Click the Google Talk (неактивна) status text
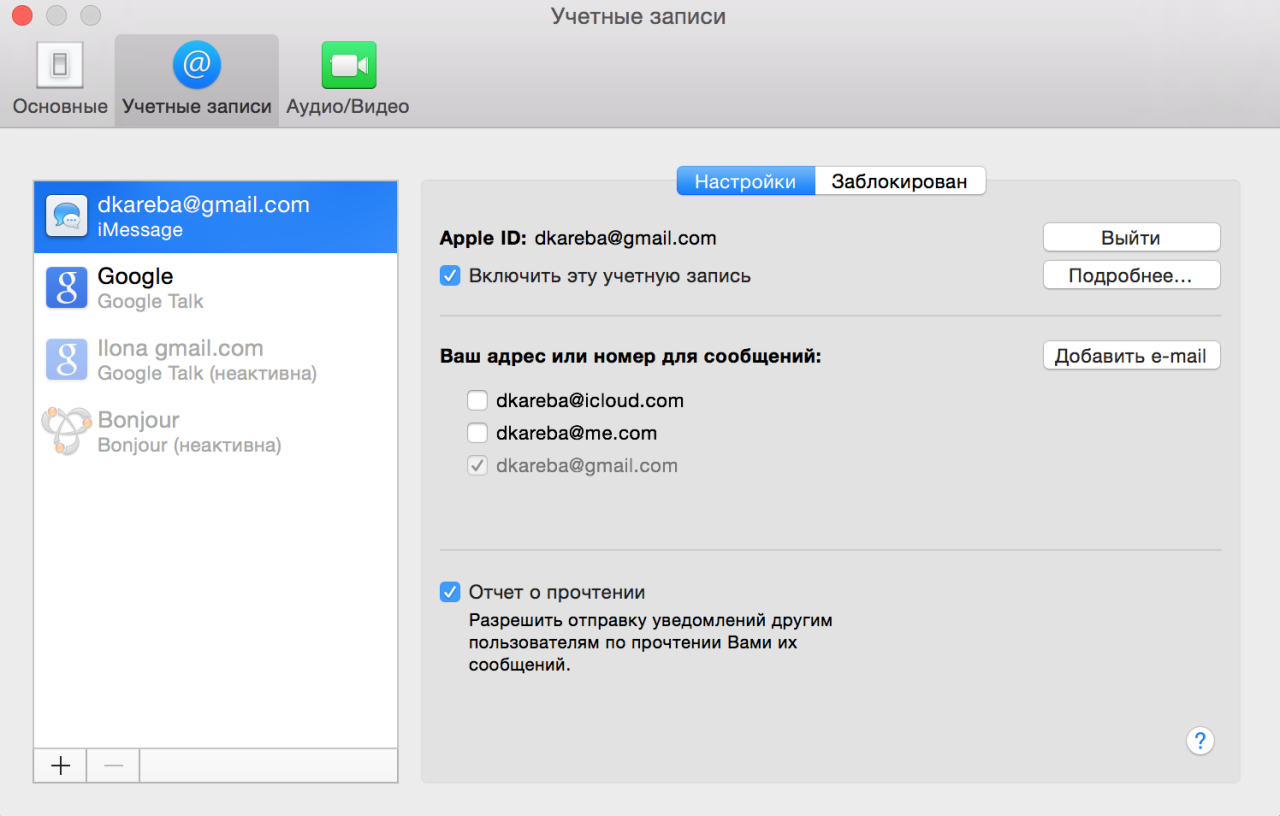Image resolution: width=1280 pixels, height=816 pixels. tap(207, 373)
